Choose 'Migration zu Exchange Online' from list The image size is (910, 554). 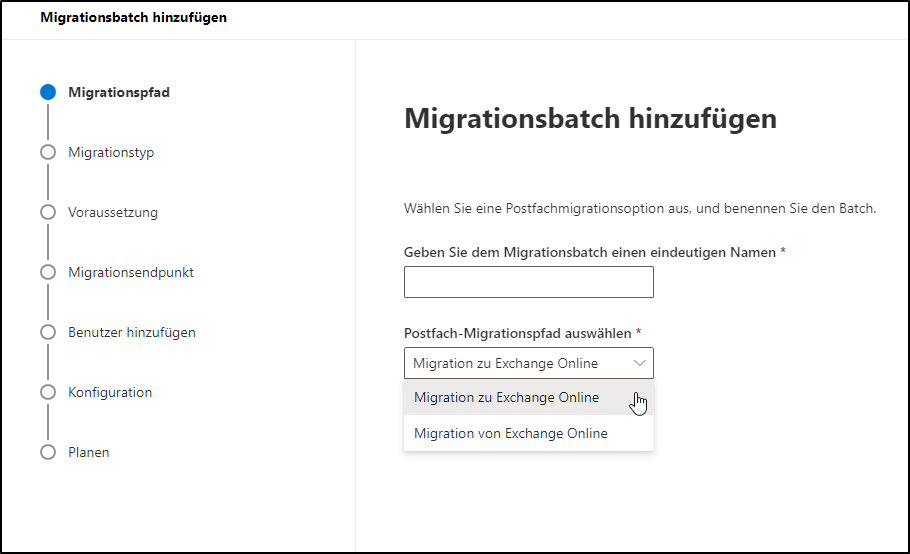tap(507, 397)
